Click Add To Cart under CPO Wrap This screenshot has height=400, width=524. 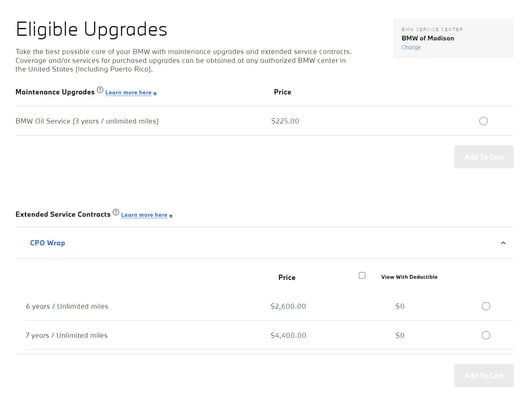484,376
